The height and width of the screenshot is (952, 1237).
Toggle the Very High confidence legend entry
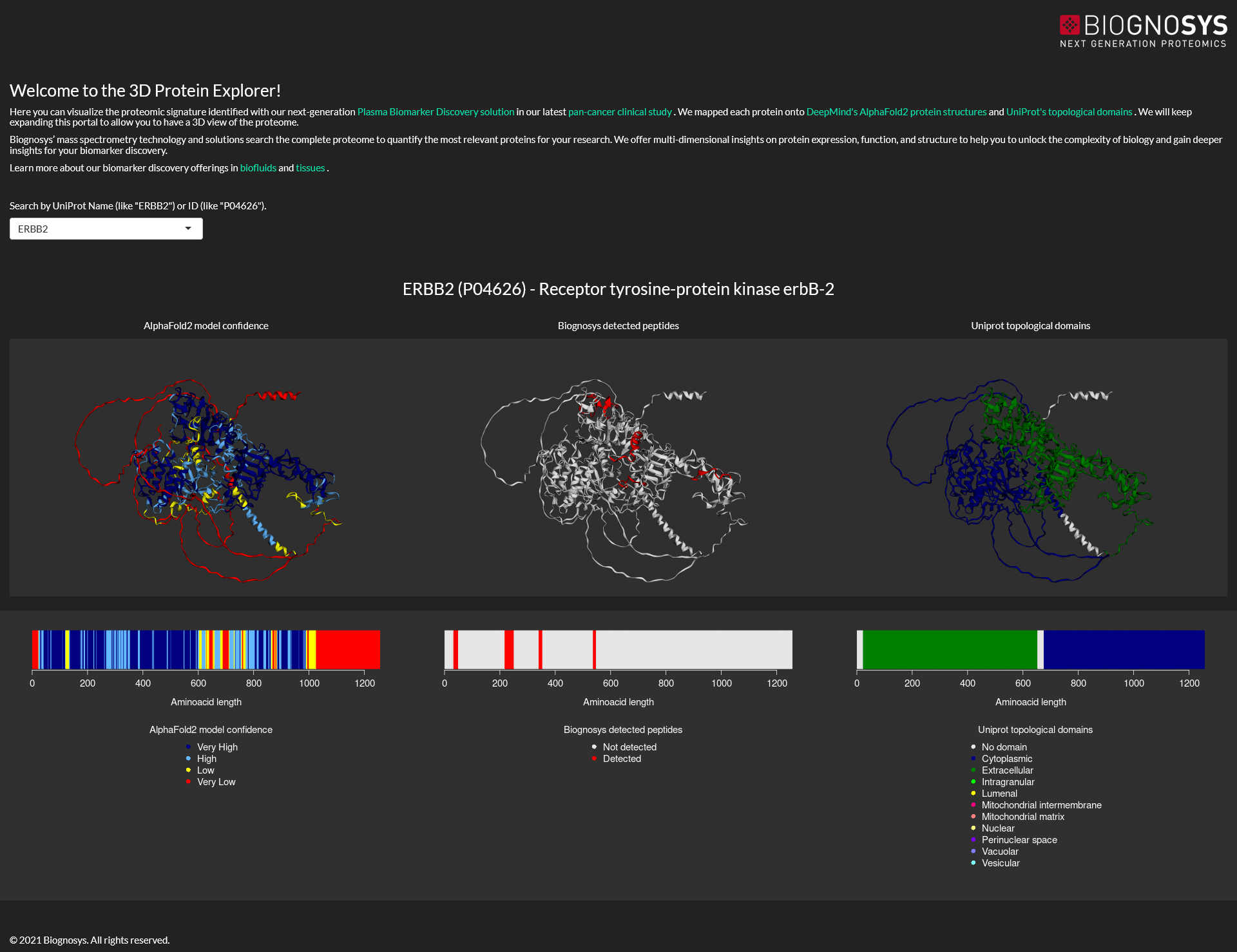211,747
